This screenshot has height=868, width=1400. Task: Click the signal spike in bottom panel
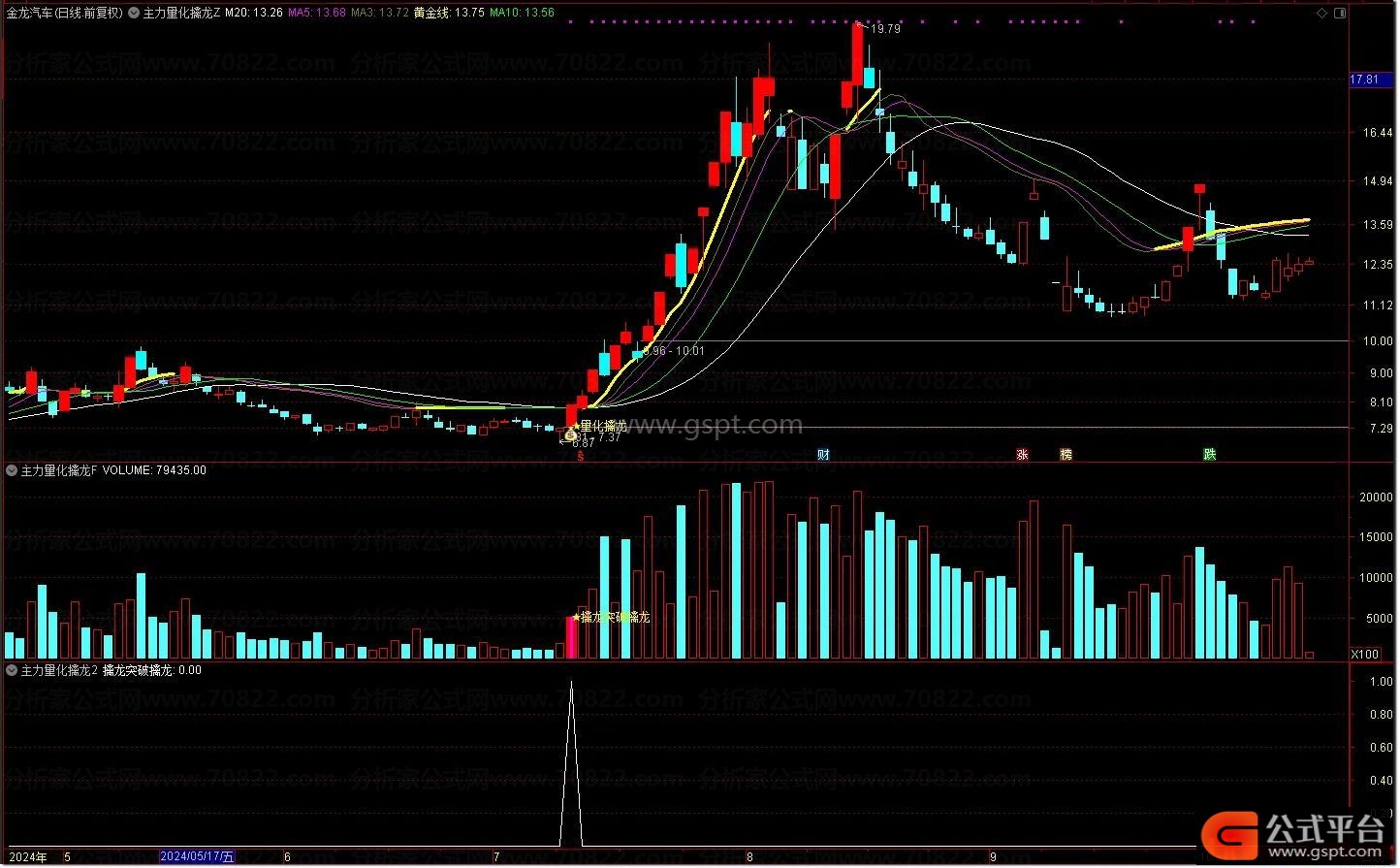click(x=571, y=761)
